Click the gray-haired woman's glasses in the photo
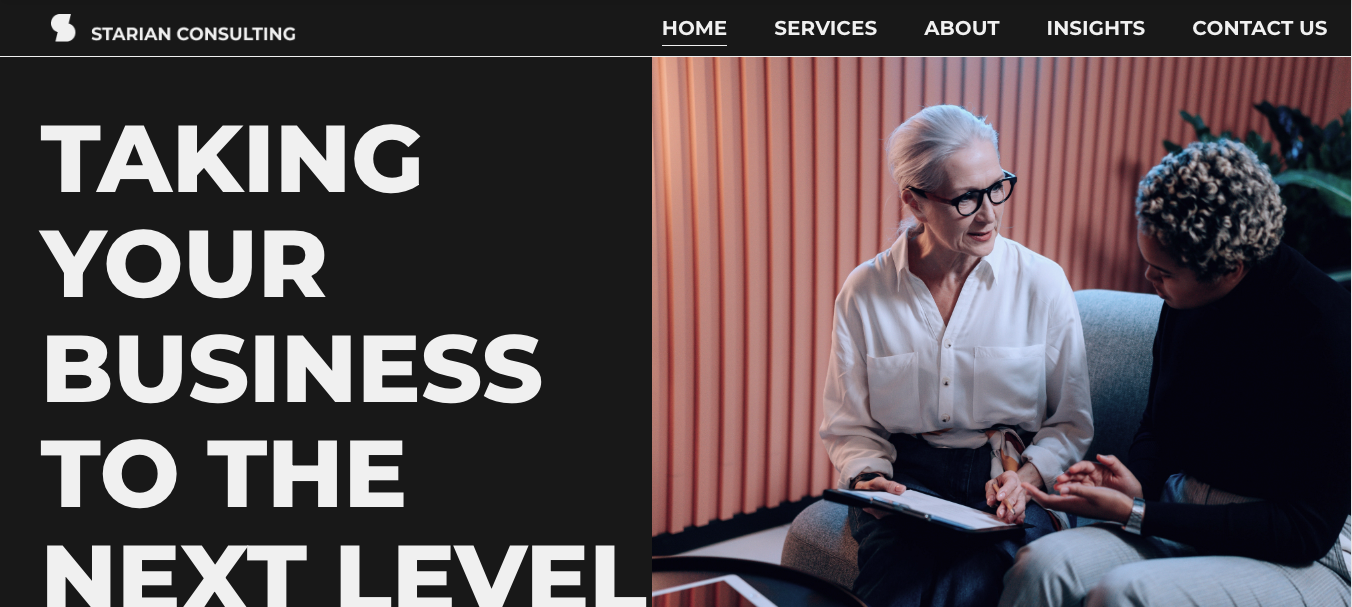1352x607 pixels. click(x=964, y=194)
